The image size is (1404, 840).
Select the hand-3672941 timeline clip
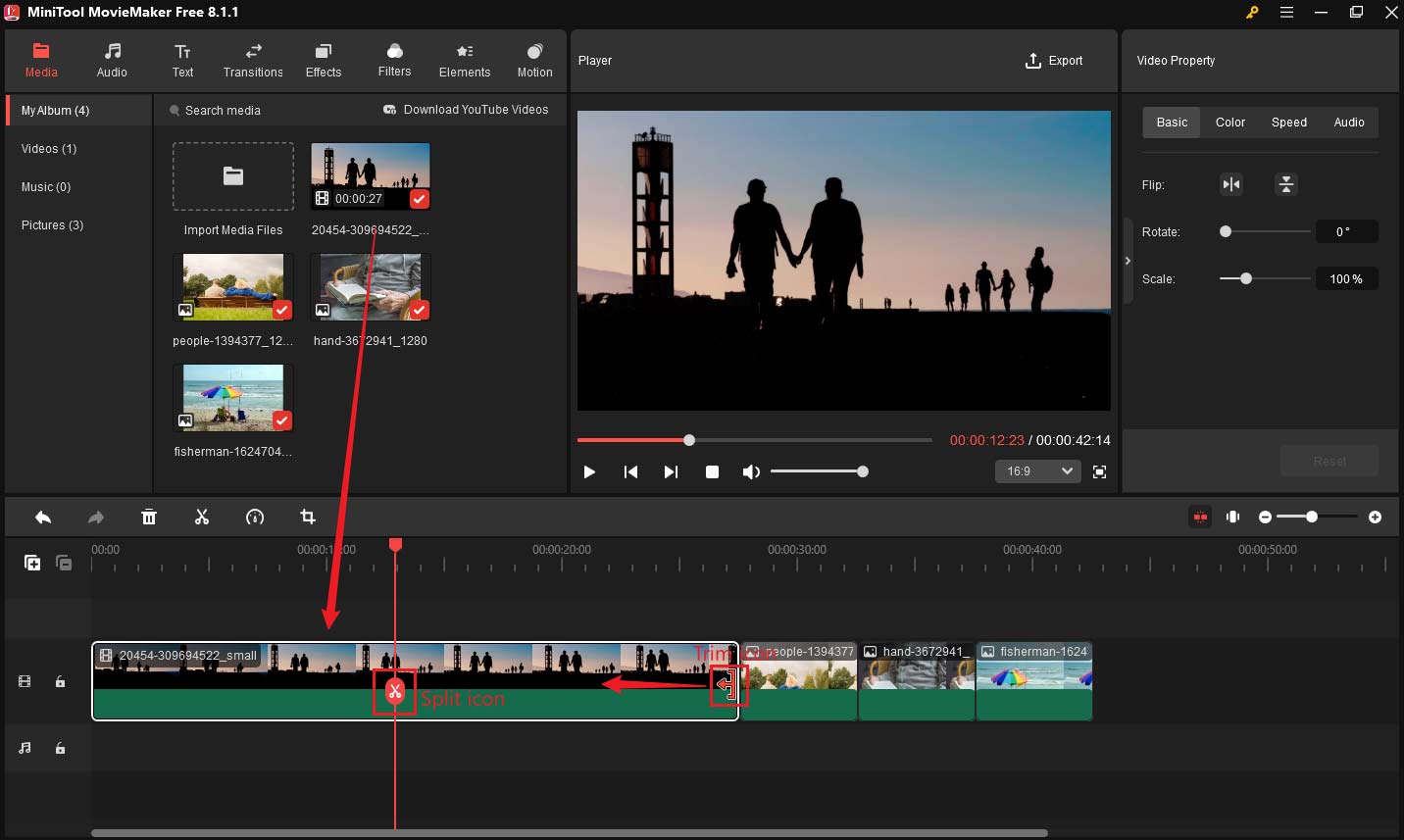pyautogui.click(x=917, y=681)
